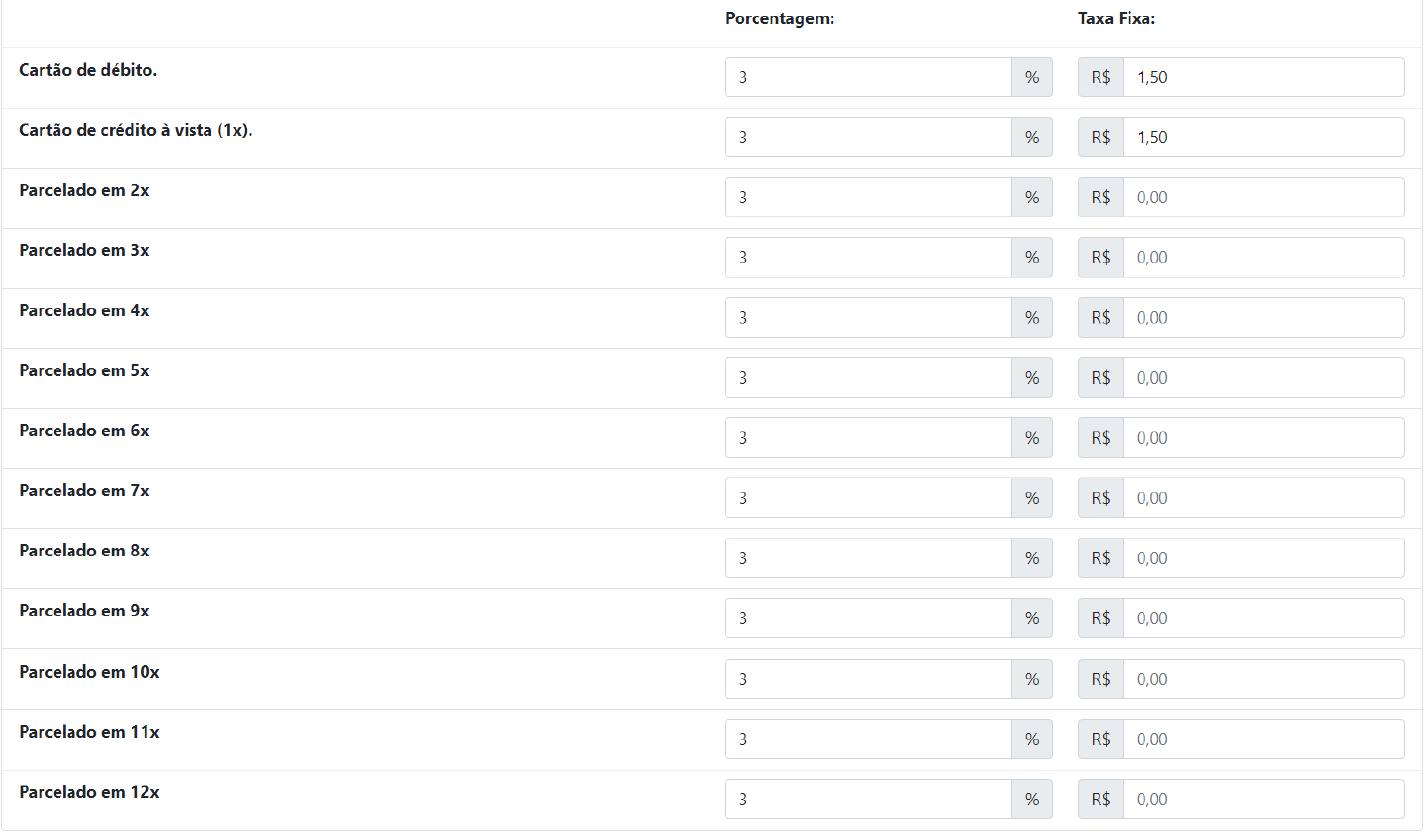The height and width of the screenshot is (834, 1425).
Task: Click percentage field for Cartão de débito
Action: [x=868, y=77]
